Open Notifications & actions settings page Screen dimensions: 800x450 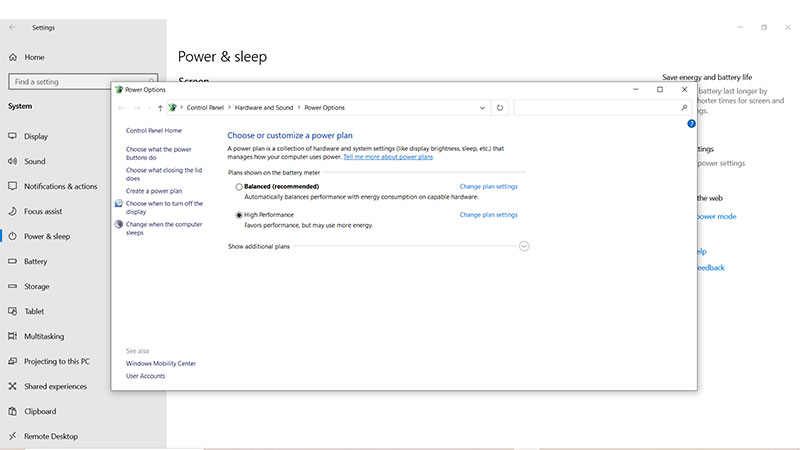60,186
